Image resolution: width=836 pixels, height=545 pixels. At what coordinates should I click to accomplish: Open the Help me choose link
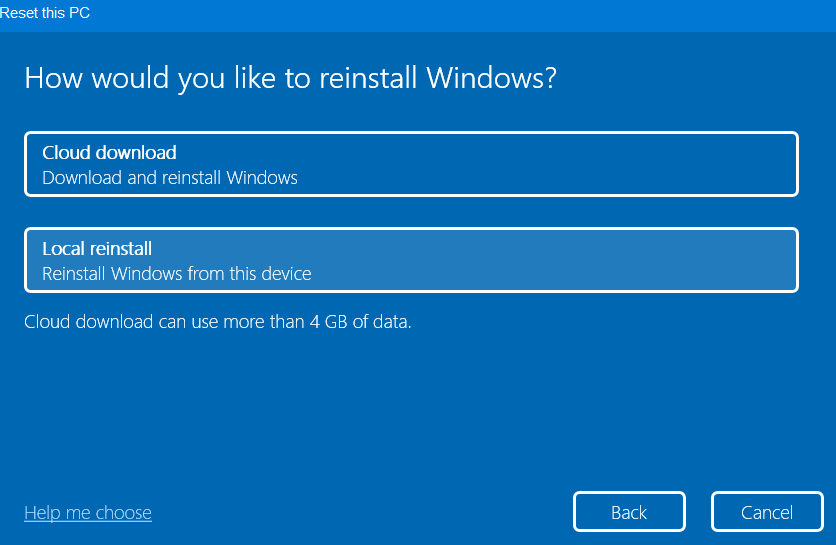coord(88,513)
